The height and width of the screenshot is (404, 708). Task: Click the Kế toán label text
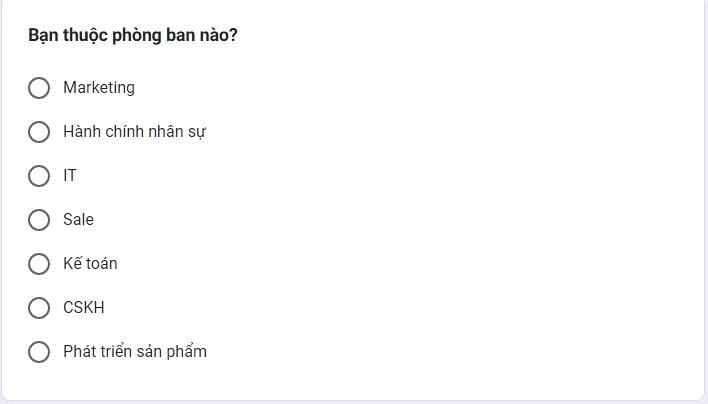pos(90,263)
